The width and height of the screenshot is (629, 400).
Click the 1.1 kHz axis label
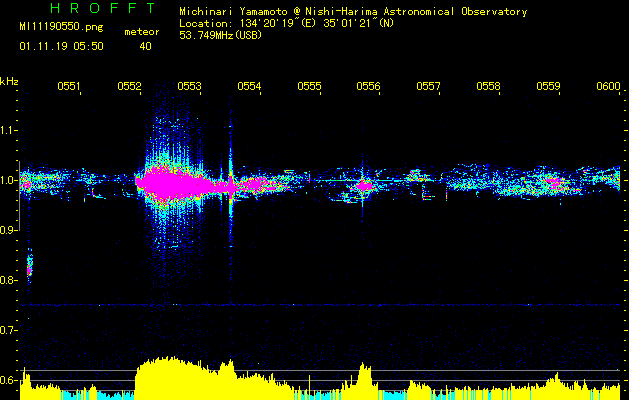pos(7,130)
